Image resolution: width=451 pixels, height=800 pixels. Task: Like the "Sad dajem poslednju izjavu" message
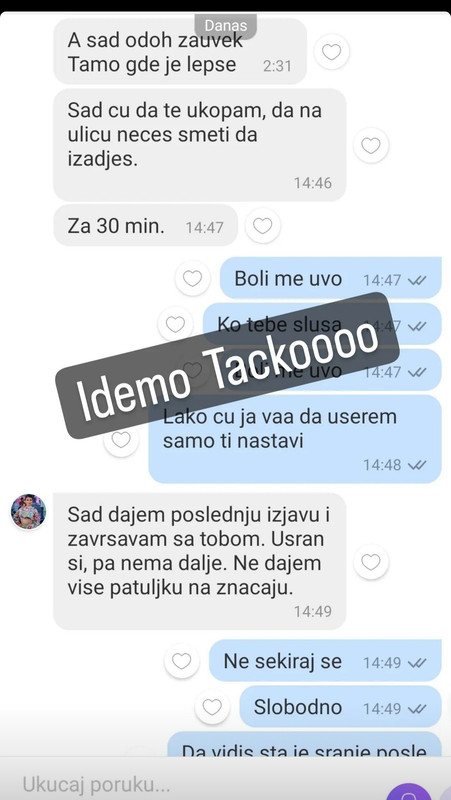pyautogui.click(x=371, y=562)
